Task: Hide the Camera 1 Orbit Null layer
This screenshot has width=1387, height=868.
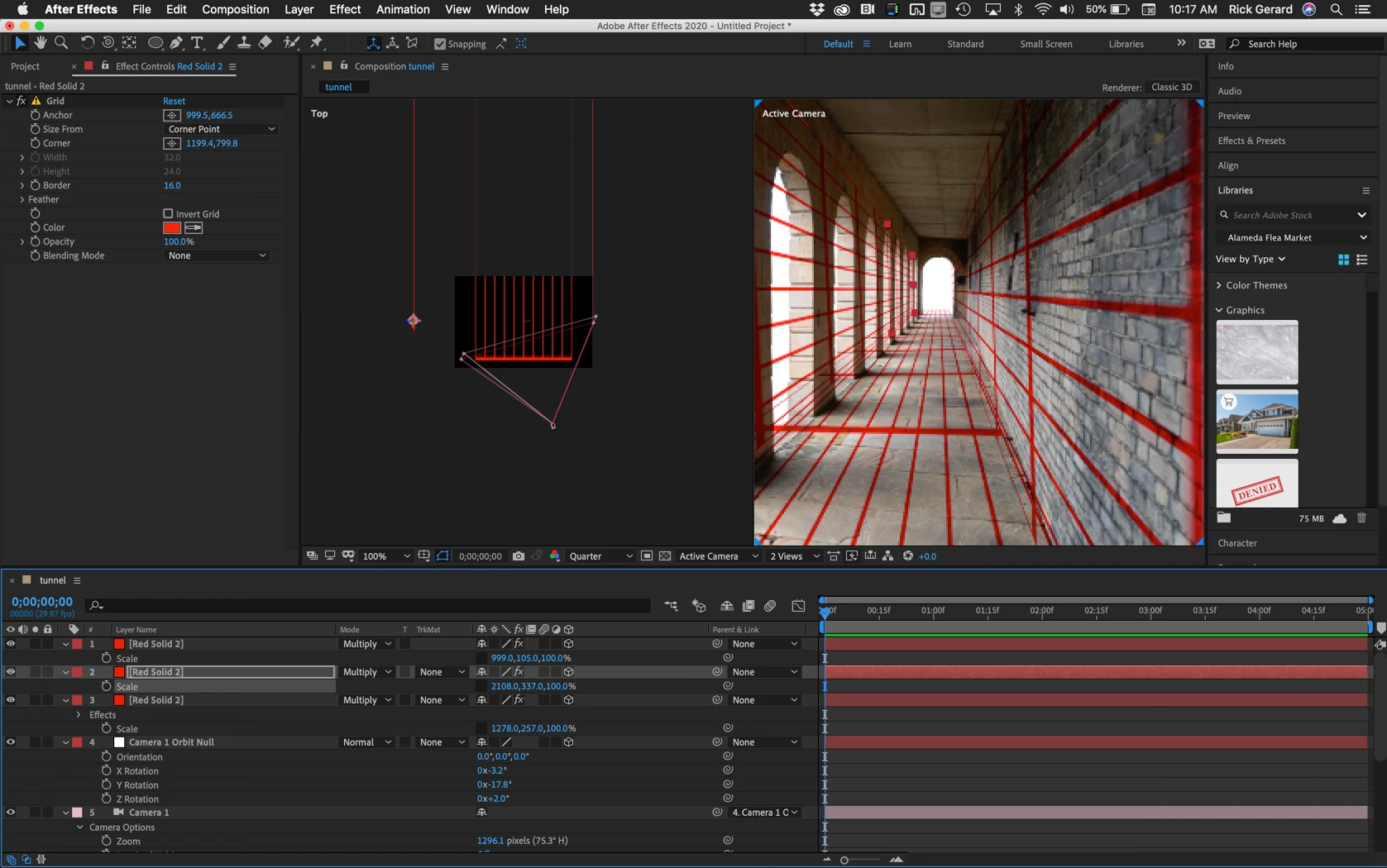Action: (11, 742)
